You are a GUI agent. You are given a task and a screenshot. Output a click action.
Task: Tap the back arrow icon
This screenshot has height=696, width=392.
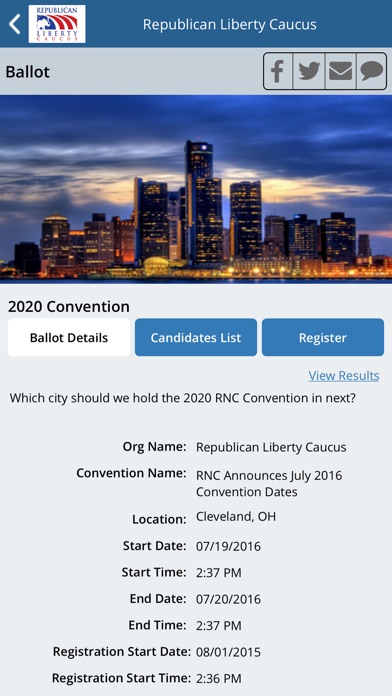click(15, 24)
